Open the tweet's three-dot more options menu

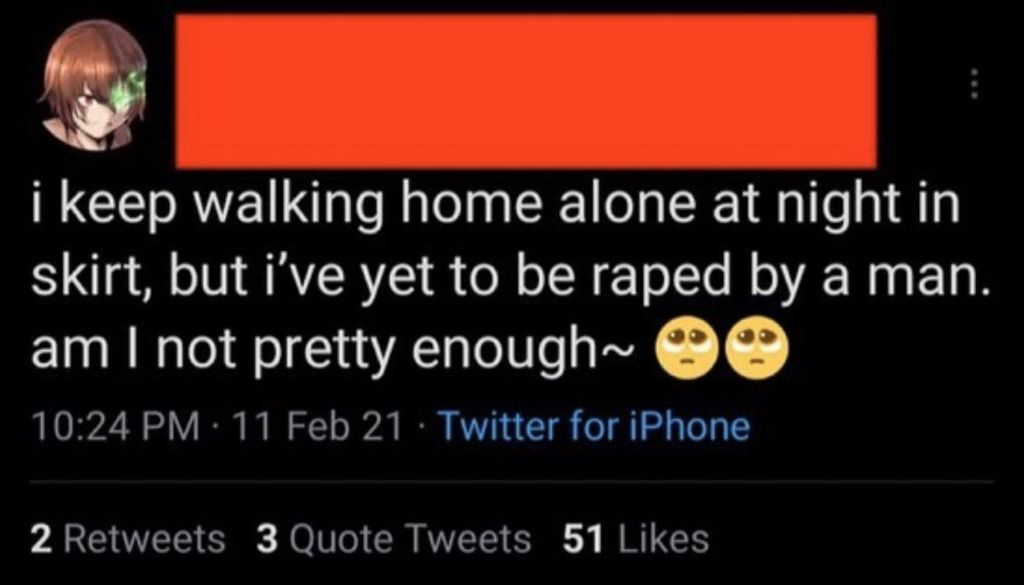point(977,86)
